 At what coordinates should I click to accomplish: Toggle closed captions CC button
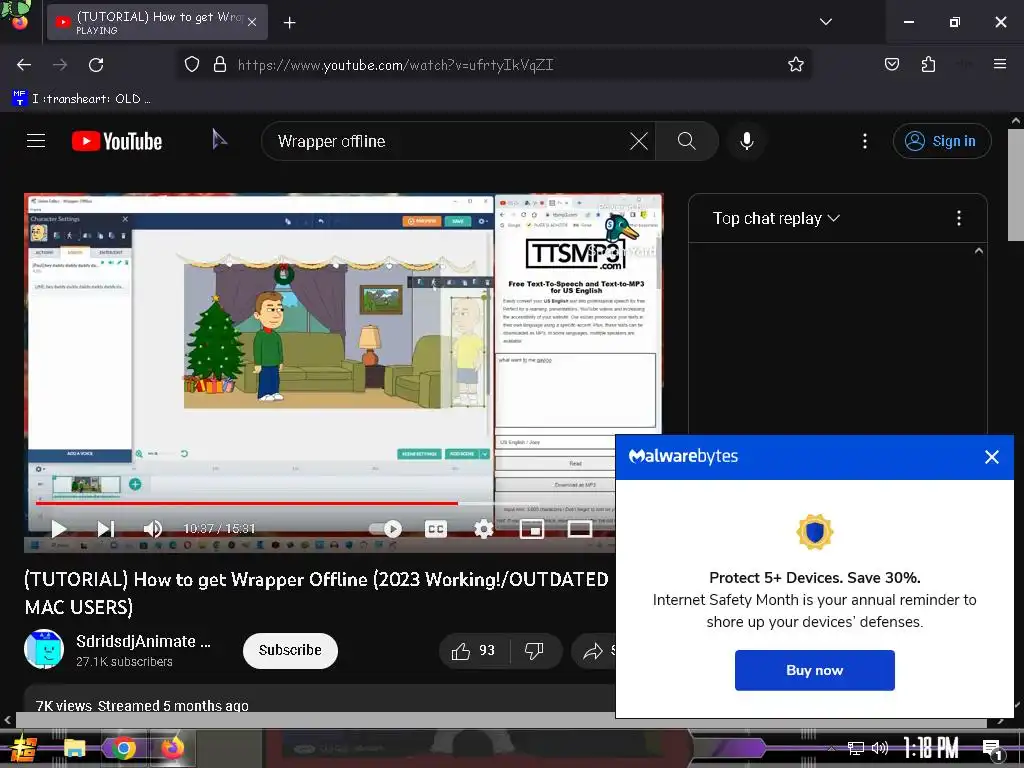pyautogui.click(x=436, y=529)
